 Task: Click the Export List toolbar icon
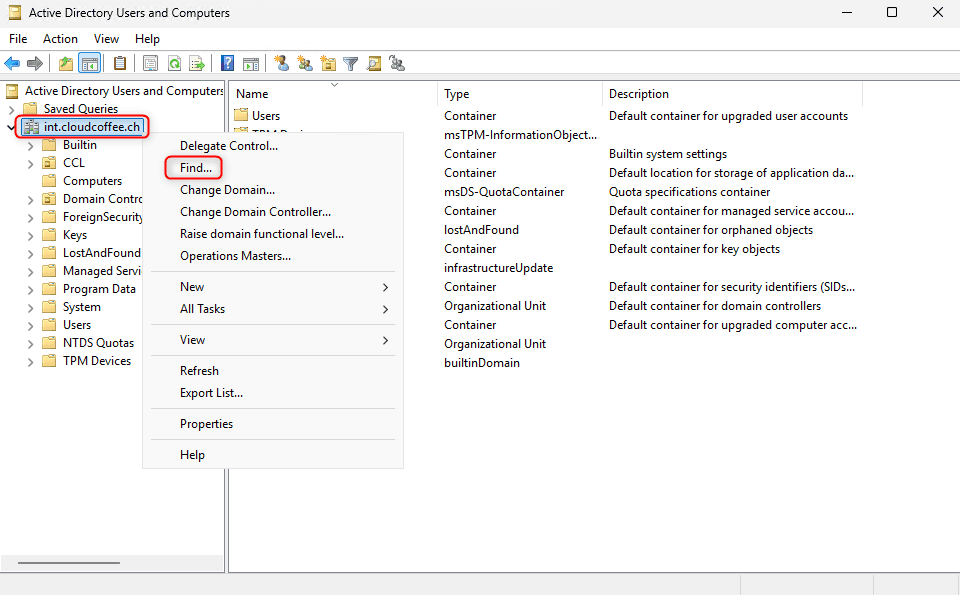197,64
